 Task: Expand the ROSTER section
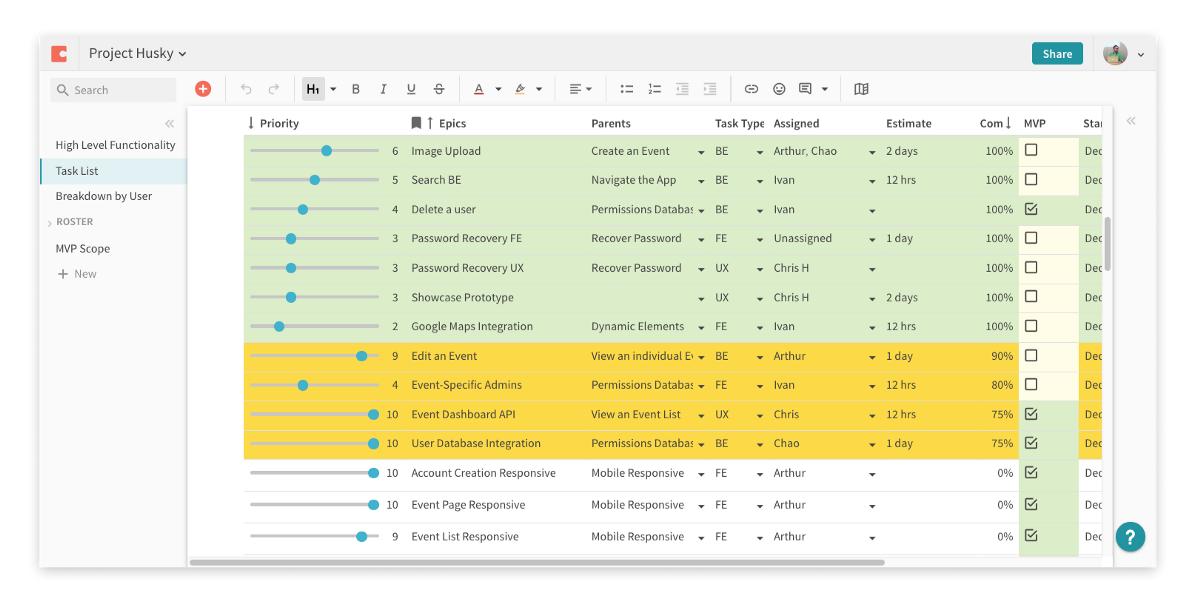click(x=50, y=223)
